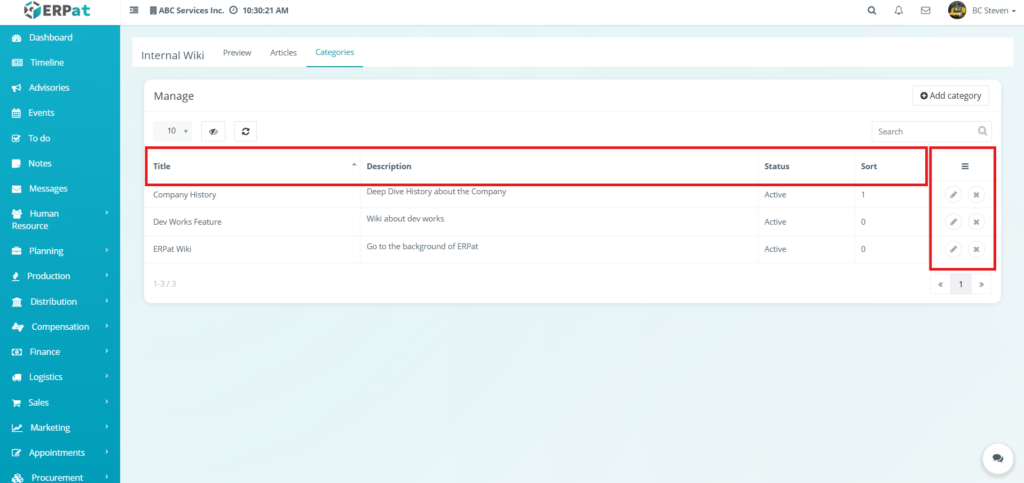
Task: Edit the Dev Works Feature category
Action: [953, 221]
